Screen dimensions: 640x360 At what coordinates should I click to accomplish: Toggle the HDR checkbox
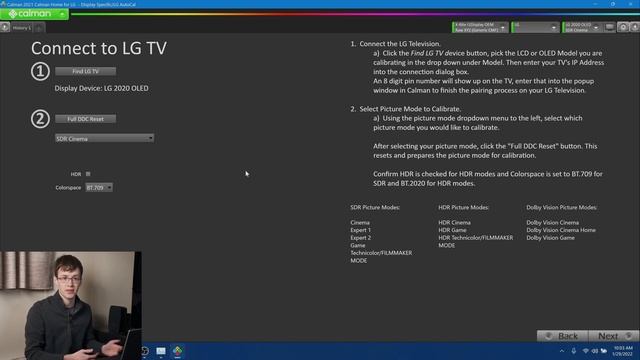88,174
